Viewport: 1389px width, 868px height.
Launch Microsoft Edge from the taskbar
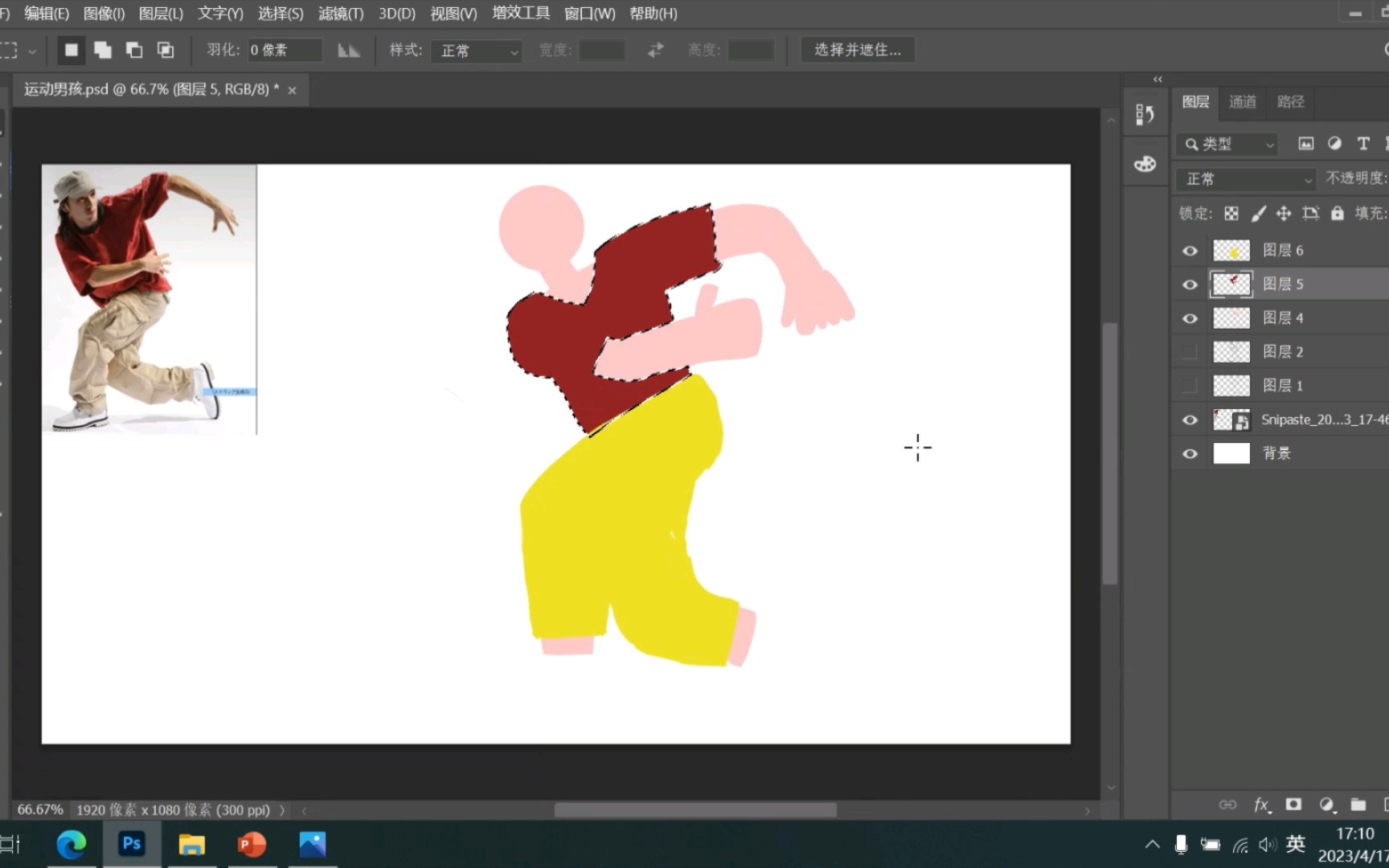pos(72,844)
